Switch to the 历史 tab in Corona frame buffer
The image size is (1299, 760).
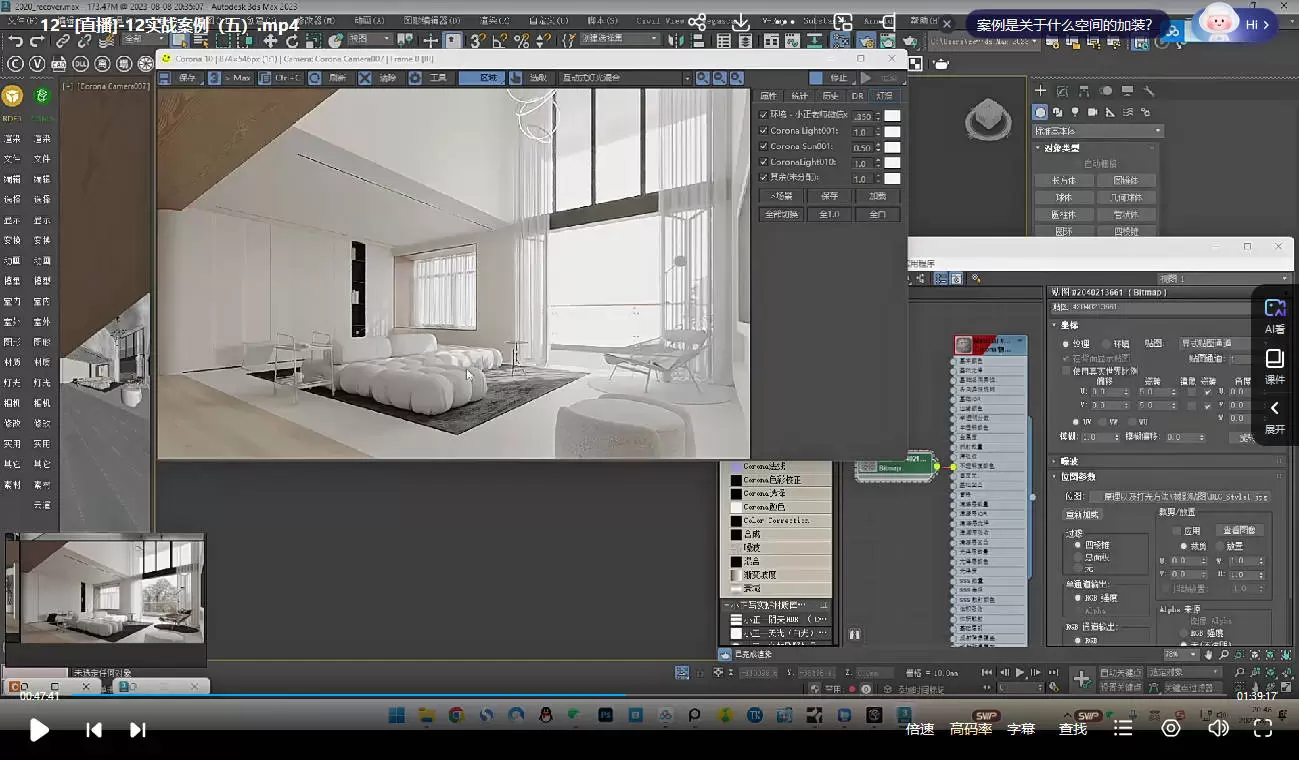(x=829, y=96)
